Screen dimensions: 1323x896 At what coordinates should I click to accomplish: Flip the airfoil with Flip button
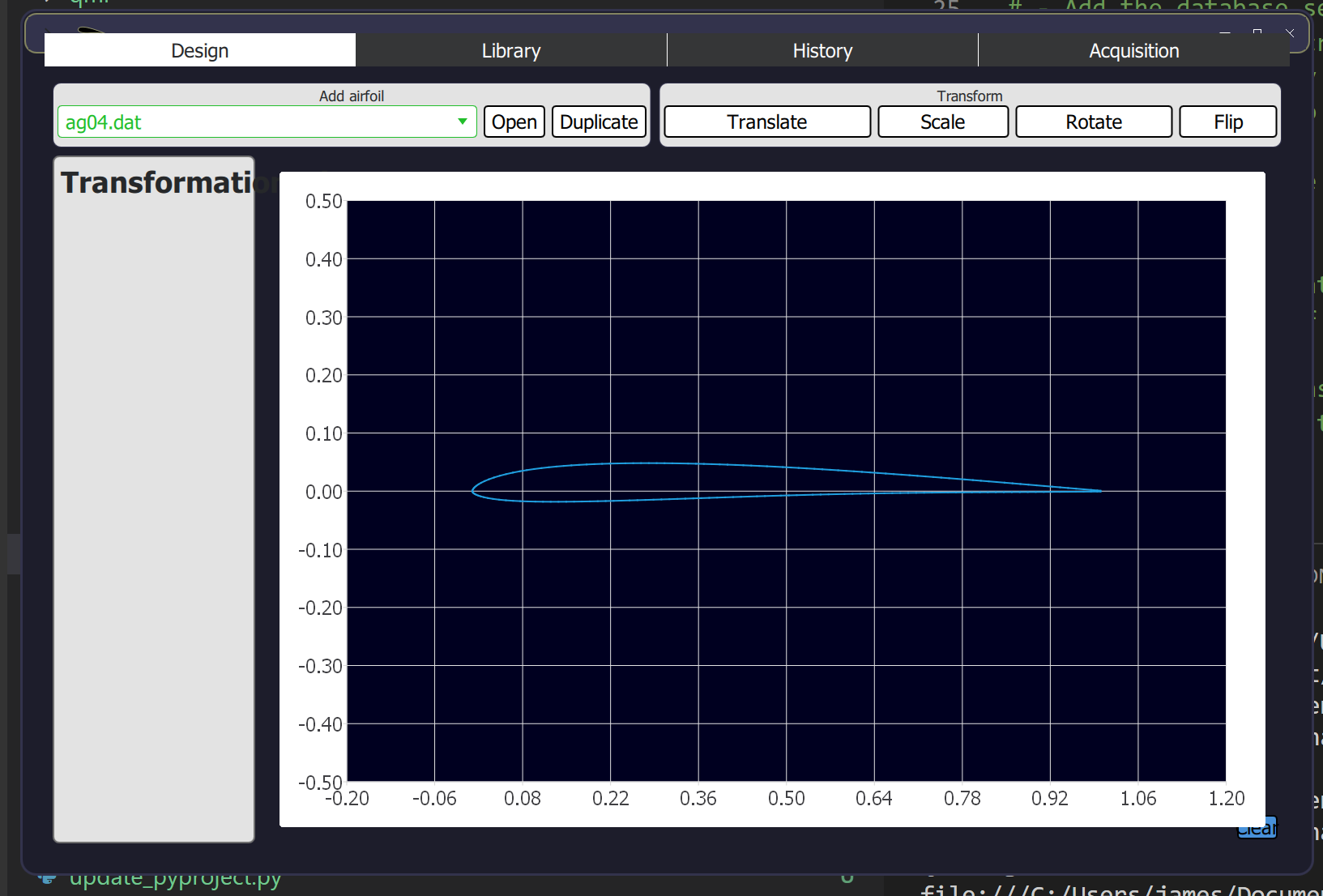pyautogui.click(x=1228, y=122)
